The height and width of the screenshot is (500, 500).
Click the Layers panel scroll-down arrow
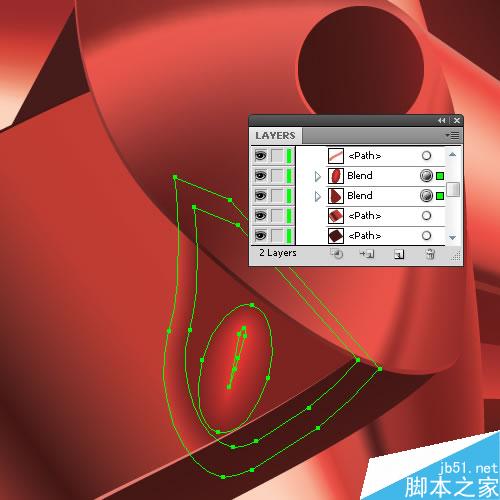click(452, 238)
